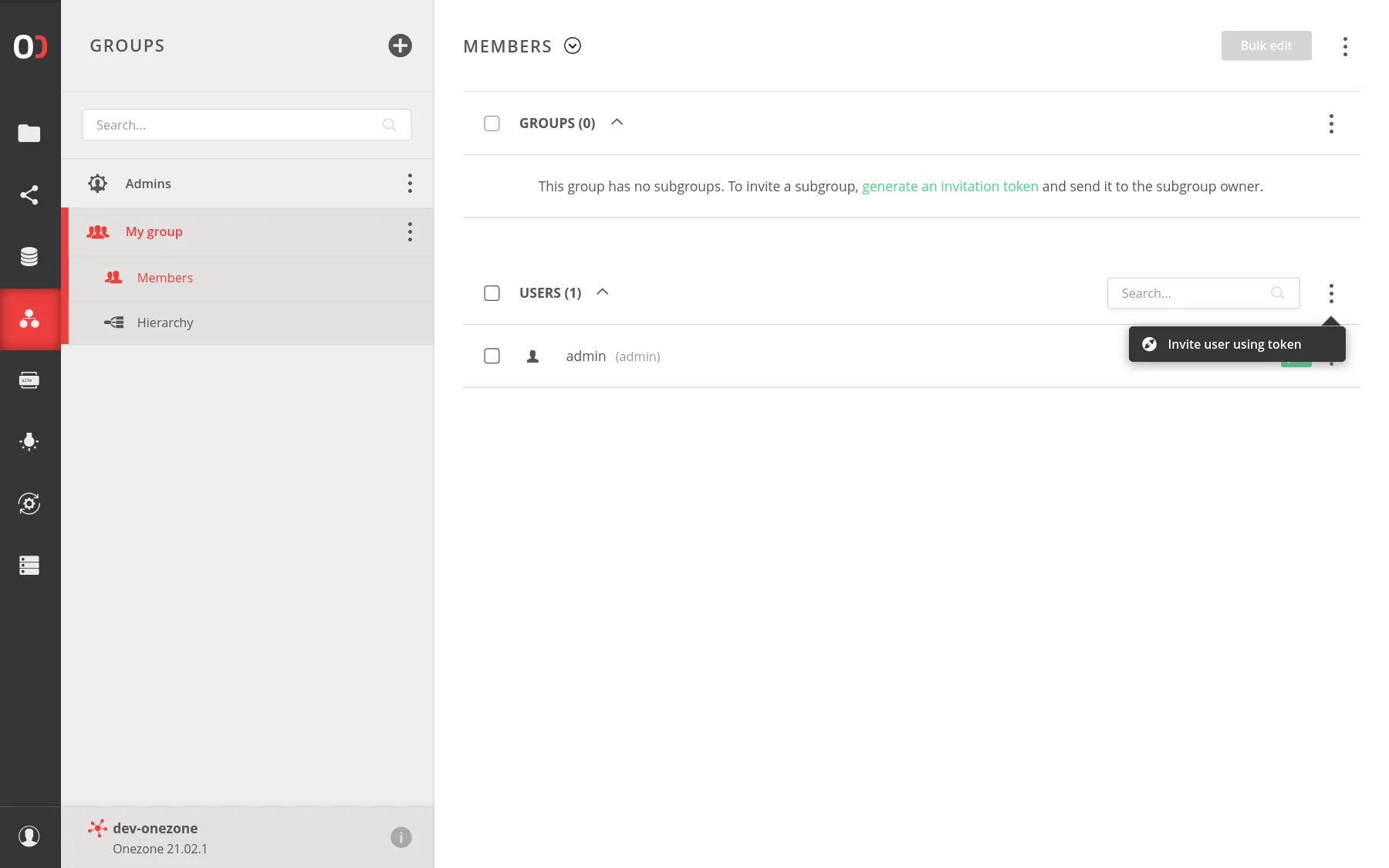Screen dimensions: 1389x868
Task: Click the generate an invitation token link
Action: pyautogui.click(x=950, y=186)
